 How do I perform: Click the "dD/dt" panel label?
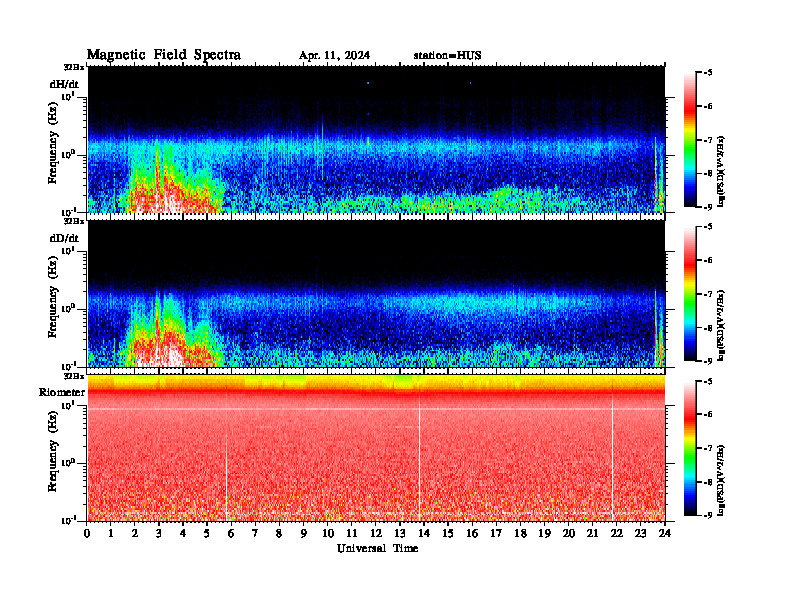click(x=64, y=238)
